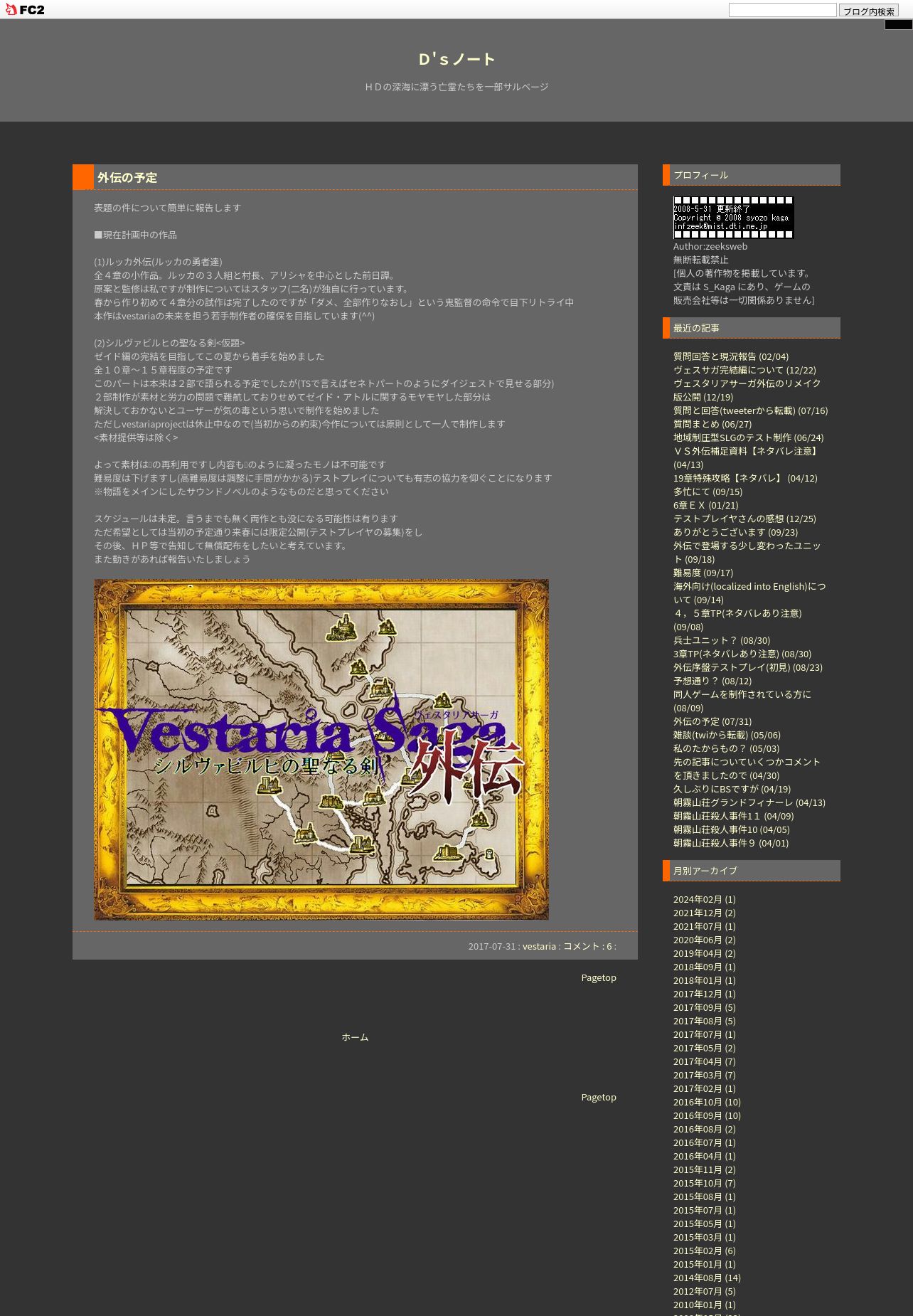Open 海外向け(localized into English)について article
This screenshot has width=913, height=1316.
pos(749,593)
